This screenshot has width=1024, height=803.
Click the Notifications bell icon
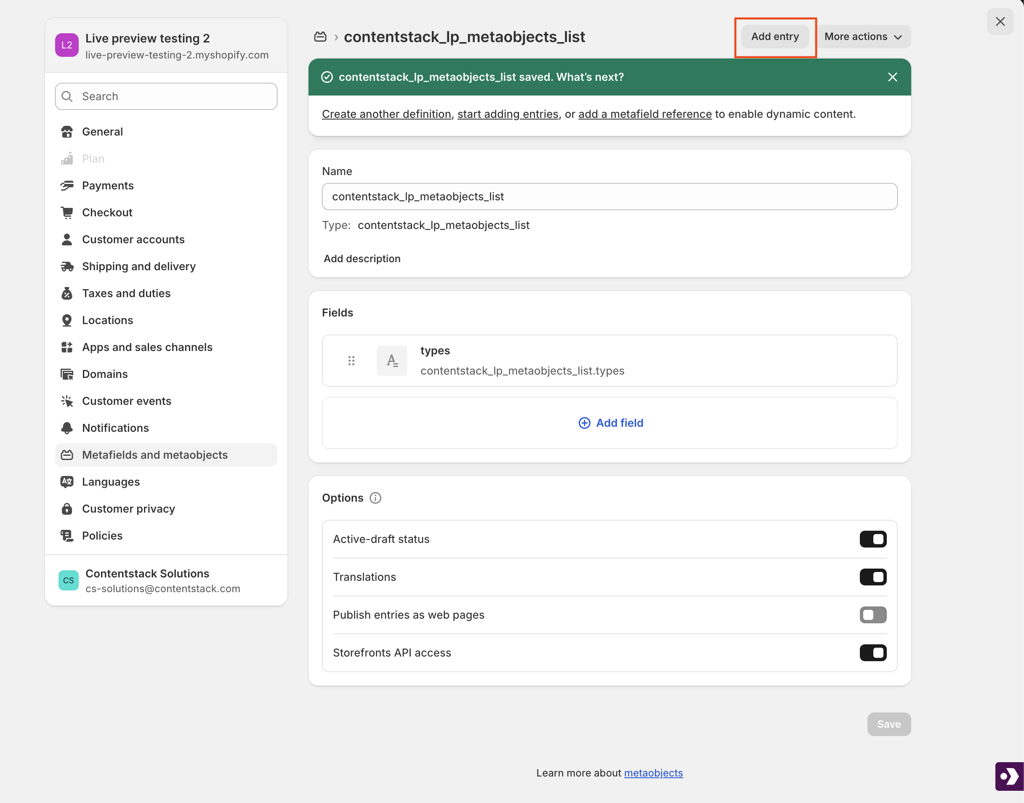pyautogui.click(x=67, y=428)
